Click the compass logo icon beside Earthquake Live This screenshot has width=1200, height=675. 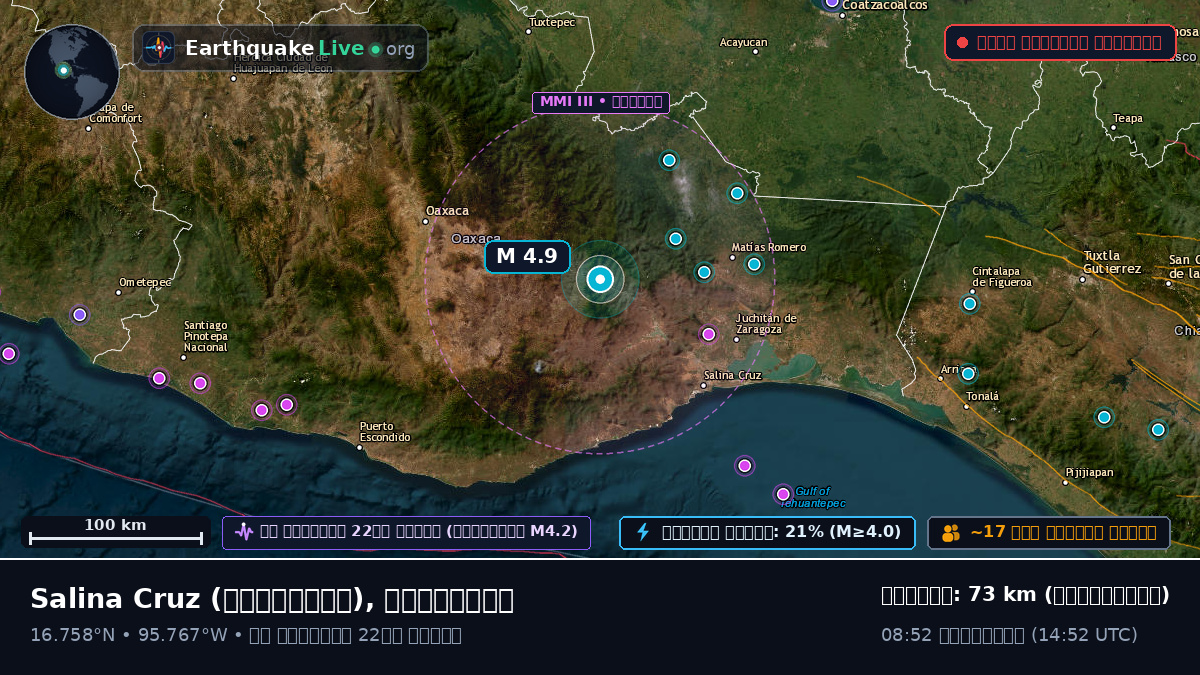158,48
